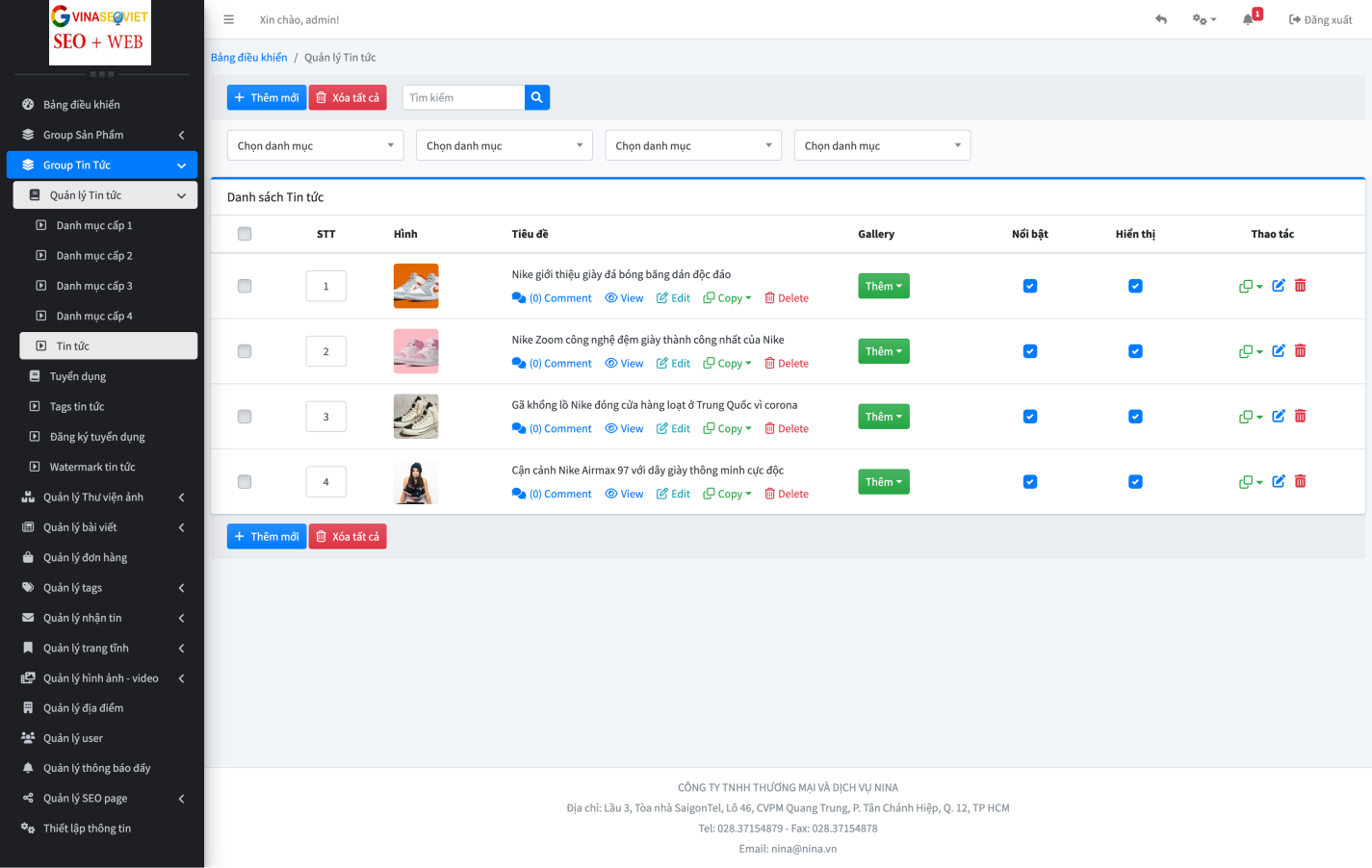
Task: Click trash icon in Thao tác for row 3
Action: point(1301,417)
